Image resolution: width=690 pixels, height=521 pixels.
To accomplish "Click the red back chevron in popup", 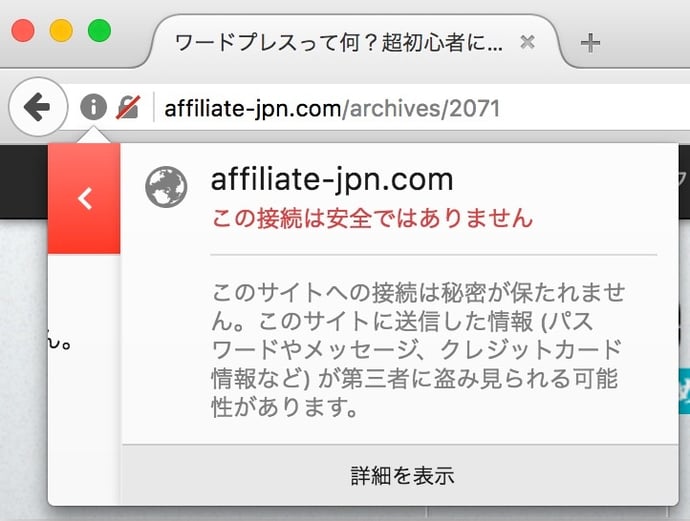I will coord(84,199).
